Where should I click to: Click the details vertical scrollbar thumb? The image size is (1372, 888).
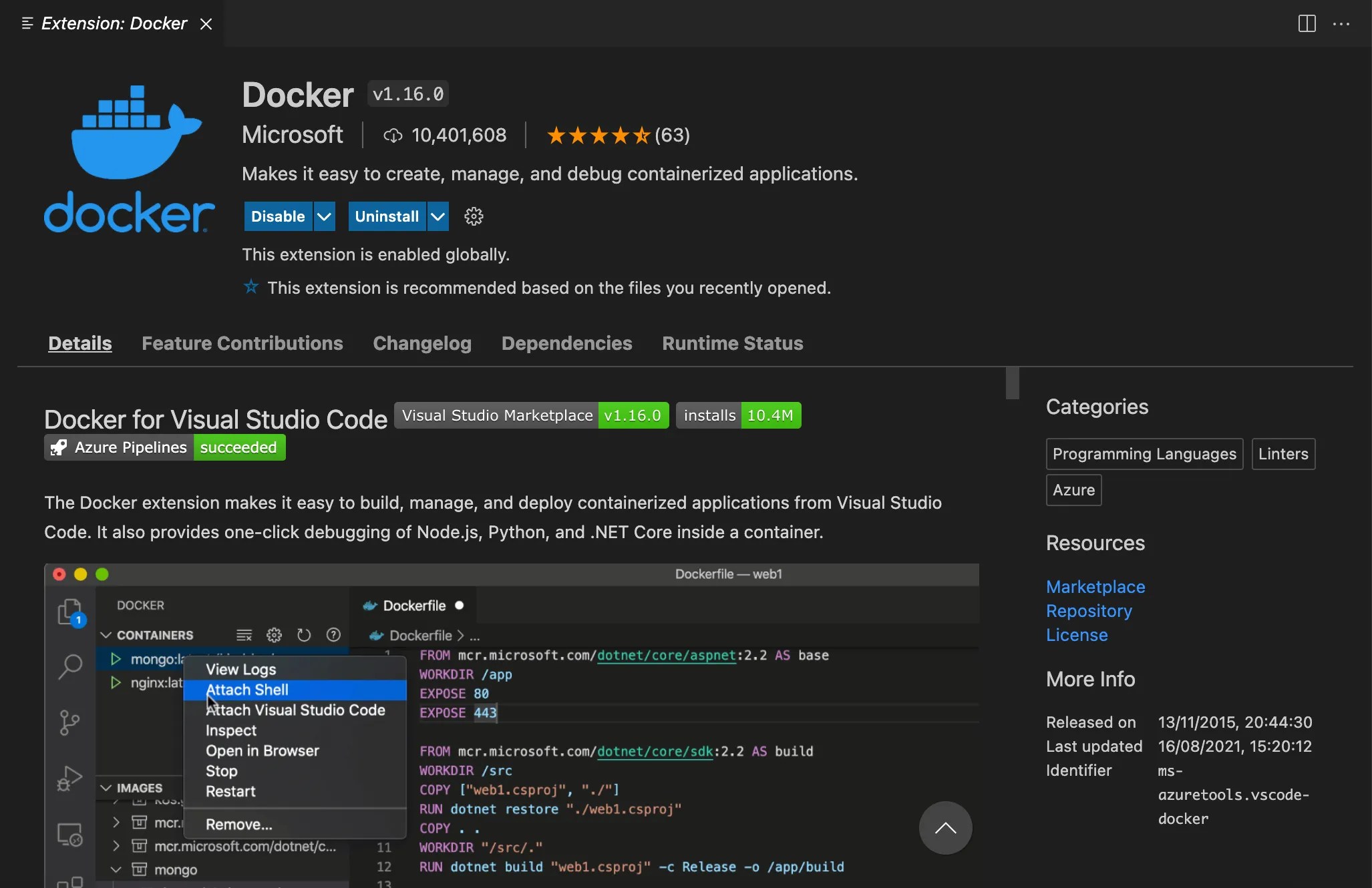click(1012, 383)
